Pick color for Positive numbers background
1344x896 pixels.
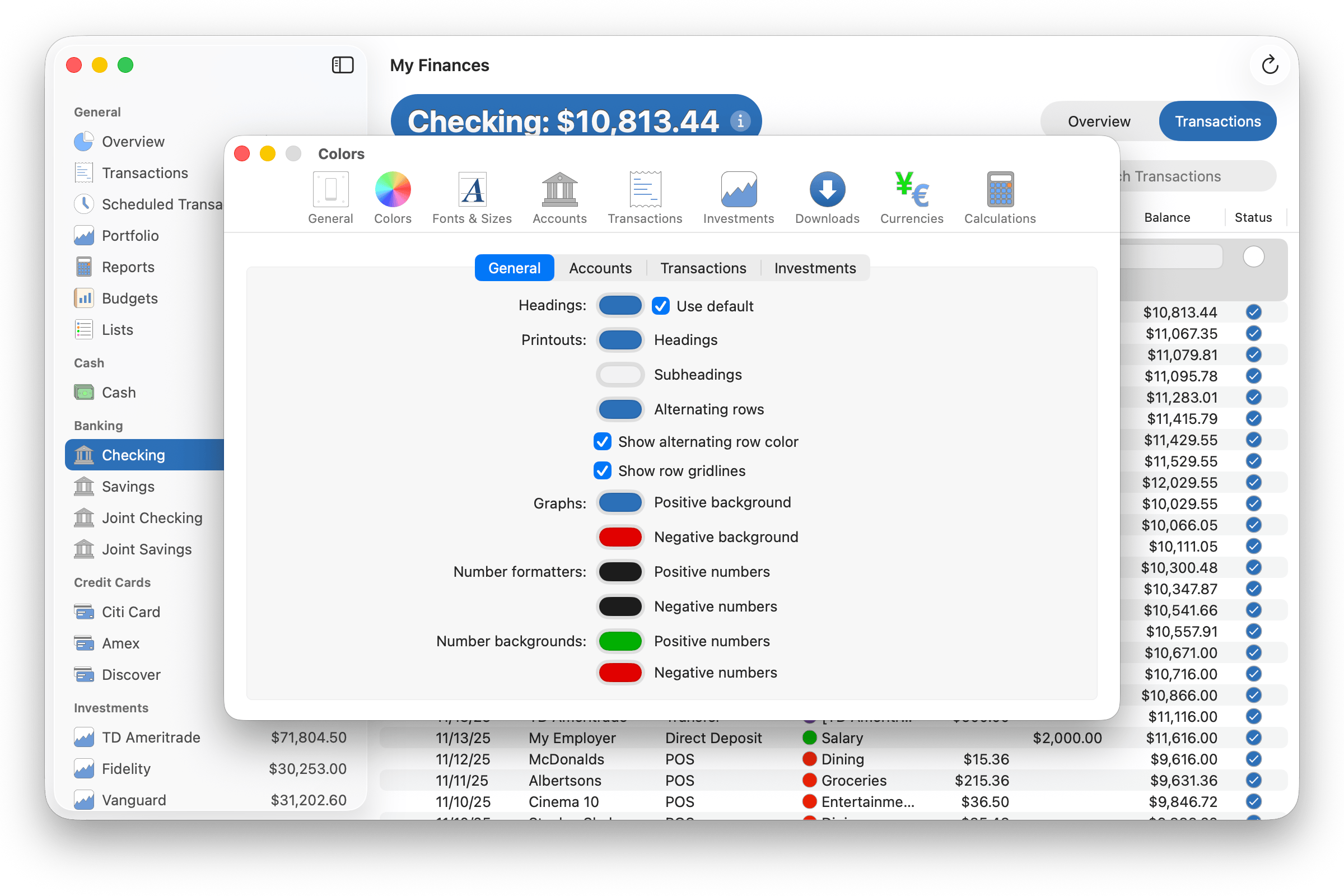620,641
